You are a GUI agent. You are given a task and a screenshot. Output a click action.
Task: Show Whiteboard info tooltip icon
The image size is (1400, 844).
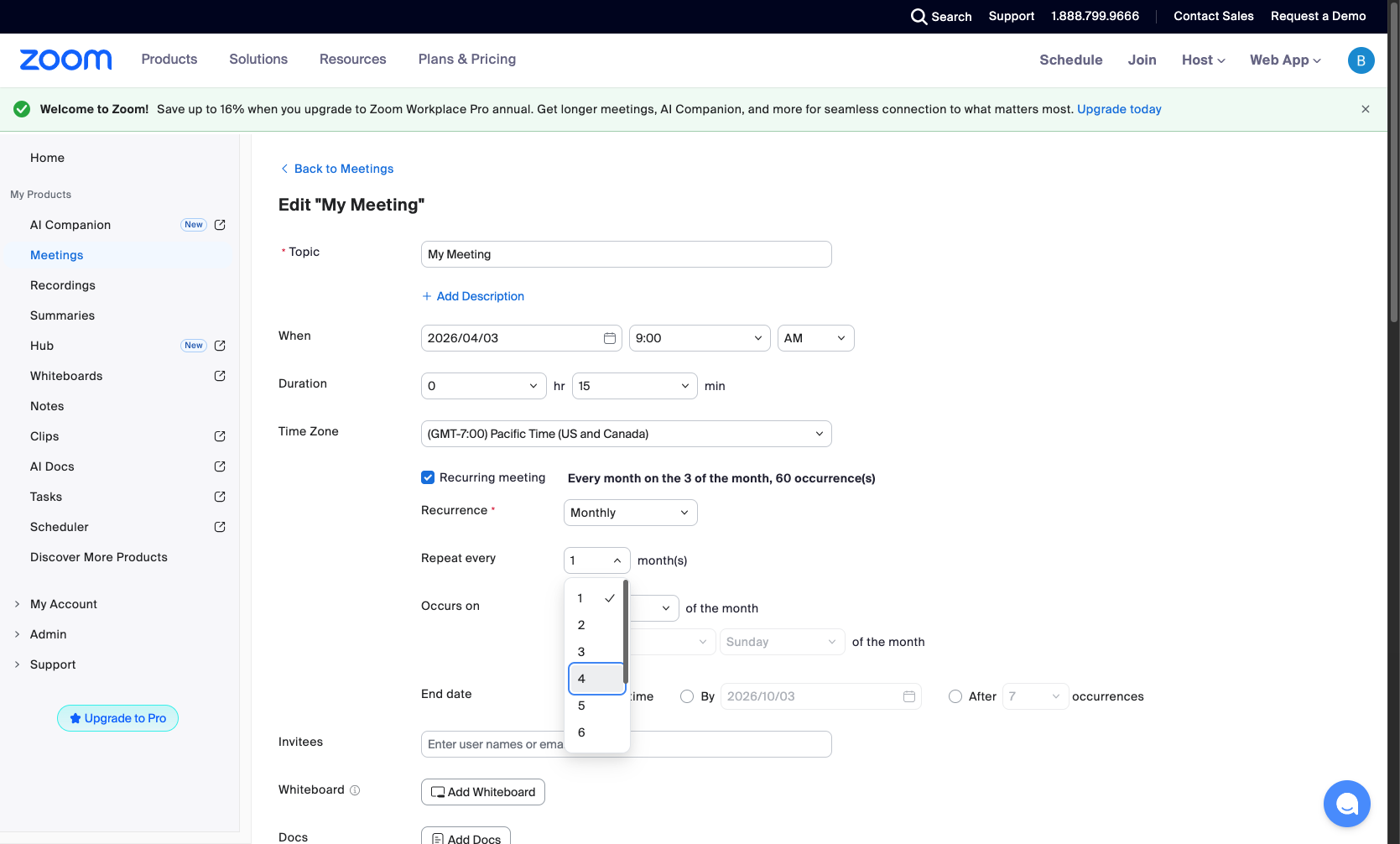click(x=355, y=790)
